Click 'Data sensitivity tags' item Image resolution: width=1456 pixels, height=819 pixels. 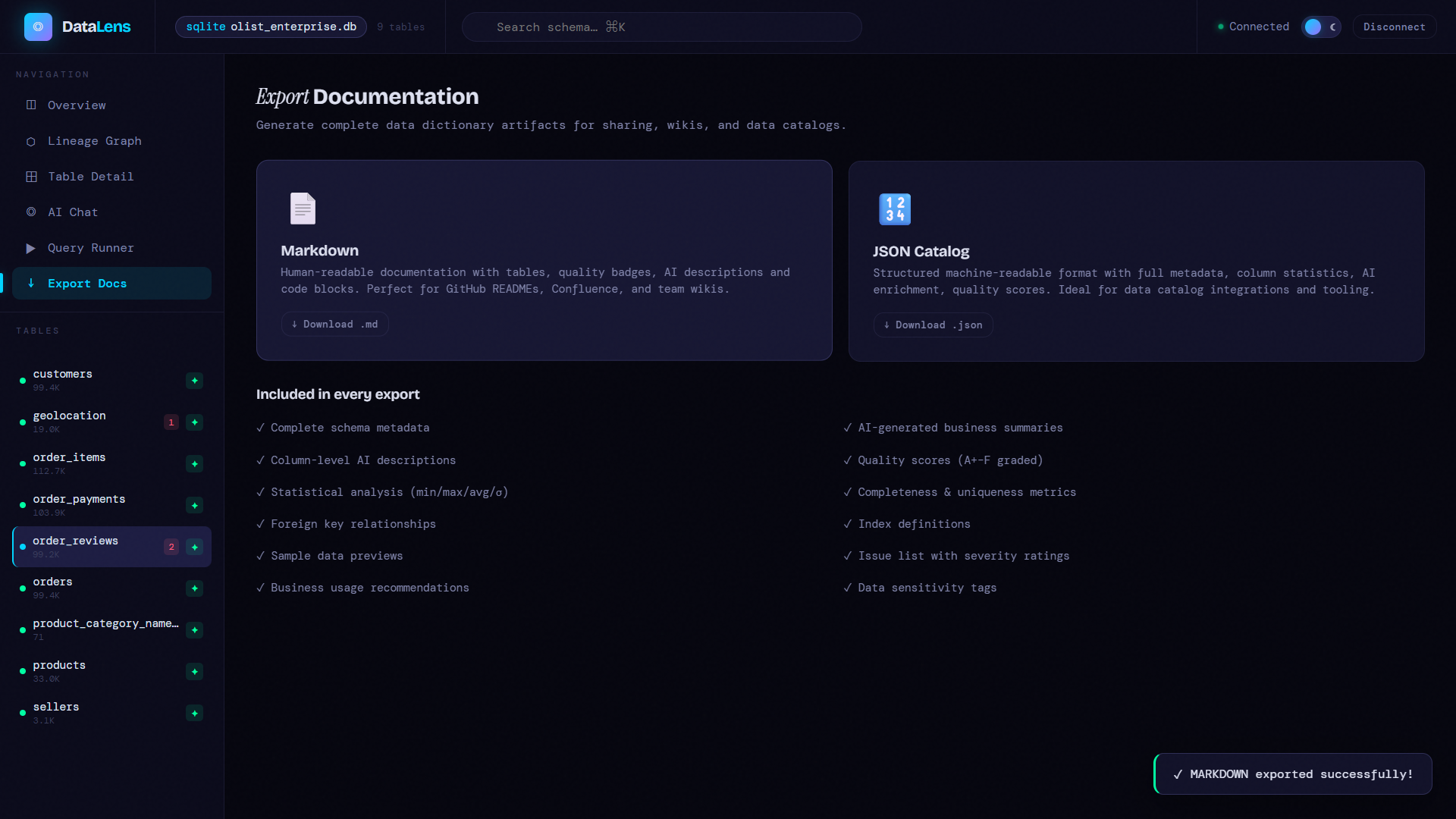920,588
